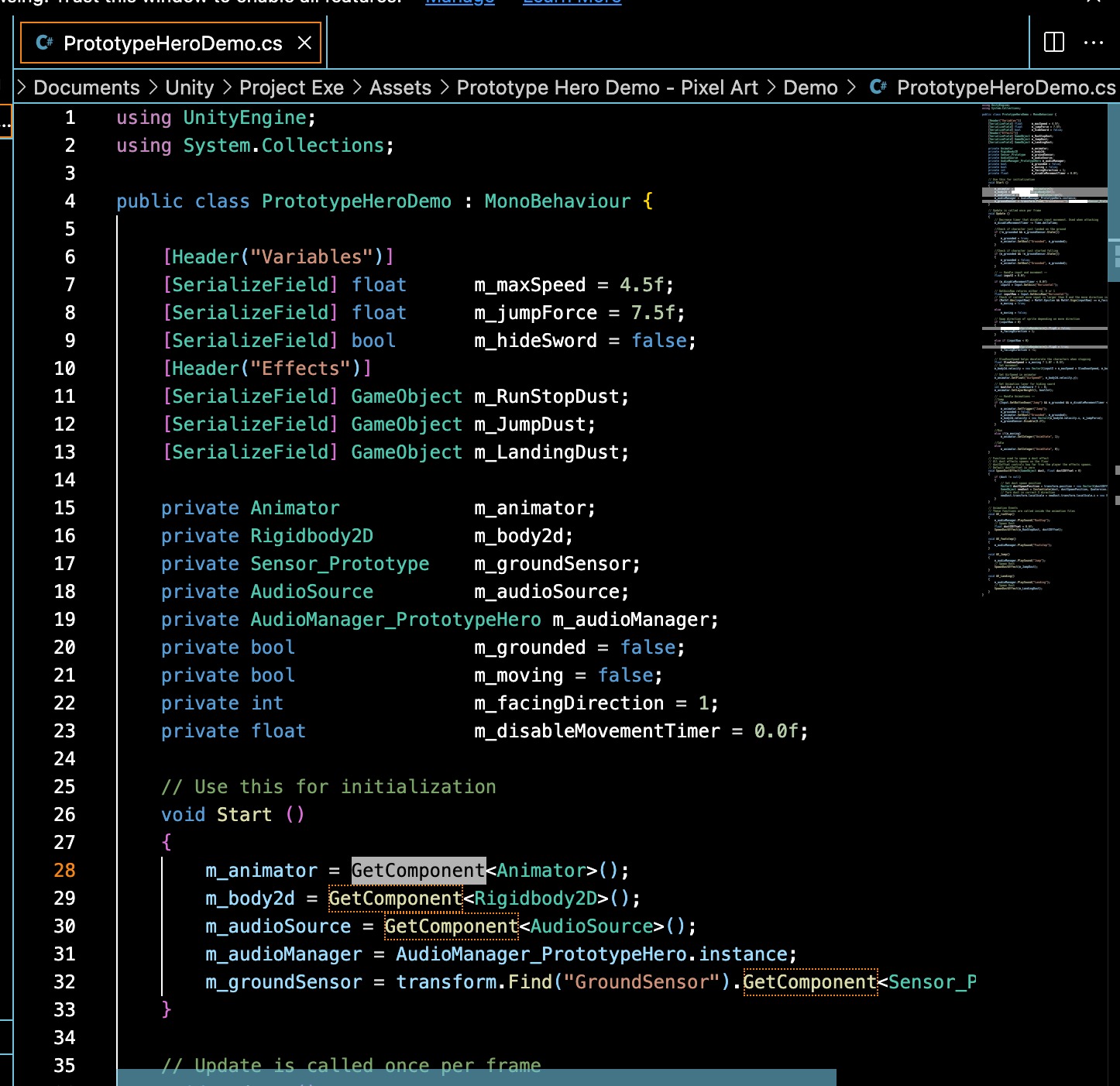Click the C# file icon in the tab
The image size is (1120, 1086).
pyautogui.click(x=45, y=43)
